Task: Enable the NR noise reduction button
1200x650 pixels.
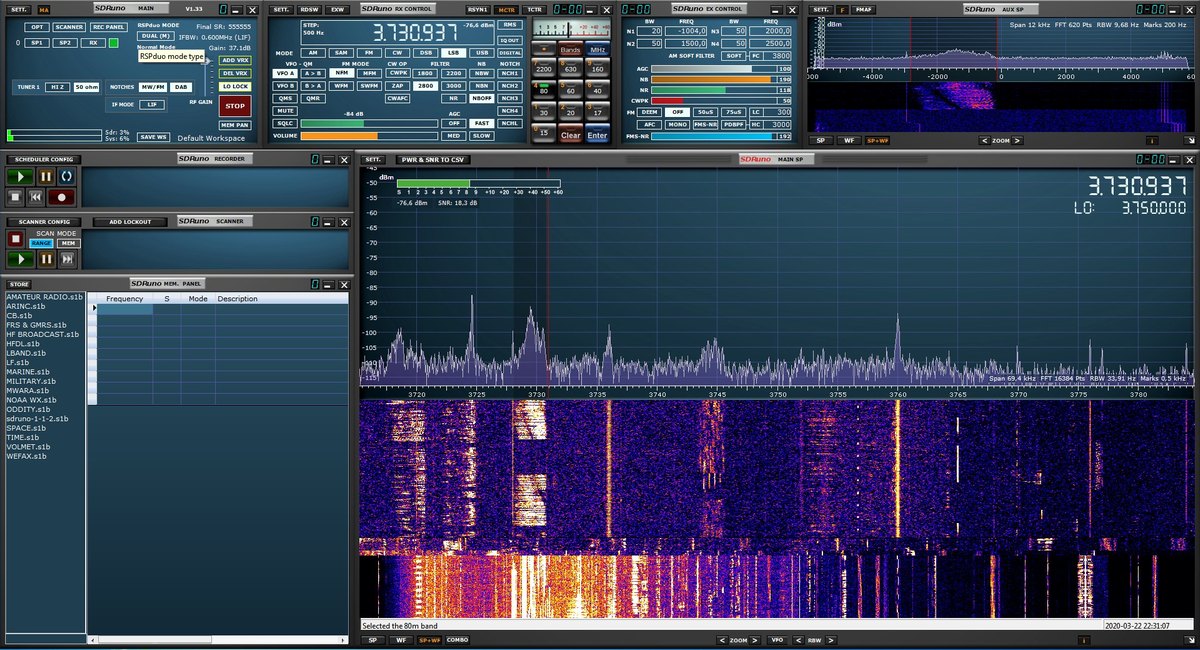Action: point(454,98)
